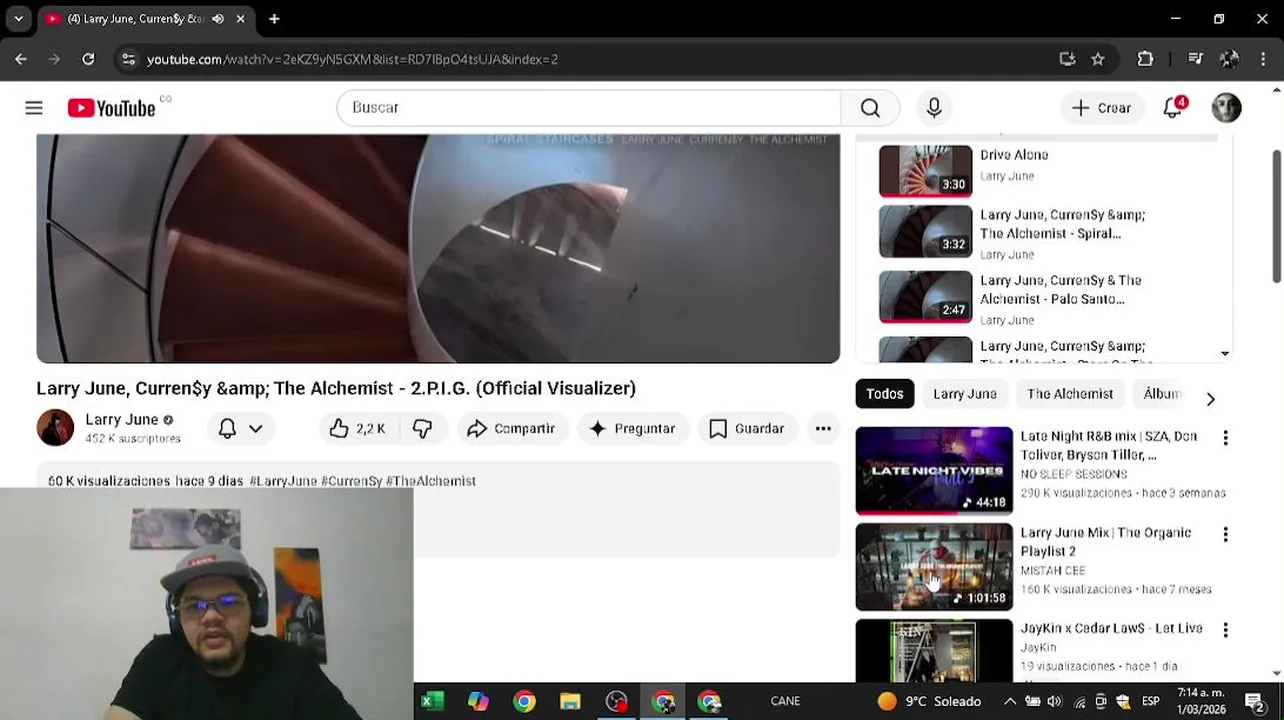
Task: Click the page vertical scrollbar
Action: [1276, 216]
